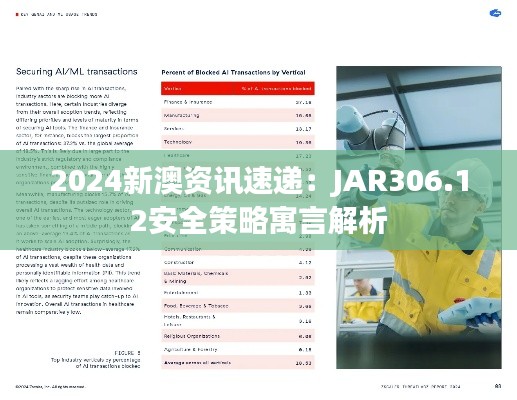Select the 'Agriculture & Forestry' row label
The image size is (517, 400).
point(190,349)
